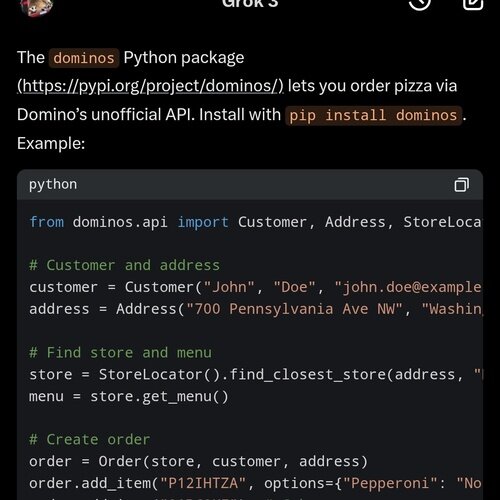Click the '# Customer and address' comment

124,265
